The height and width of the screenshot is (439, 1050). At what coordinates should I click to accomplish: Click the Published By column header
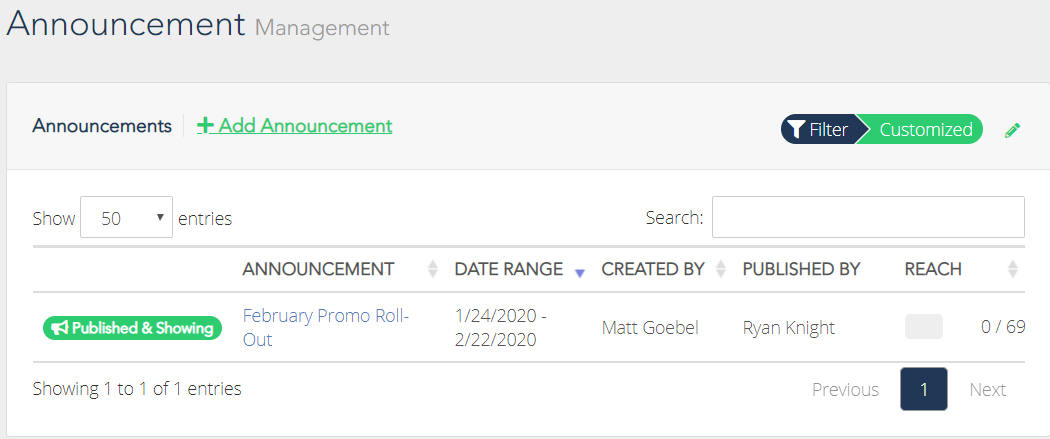[x=801, y=269]
